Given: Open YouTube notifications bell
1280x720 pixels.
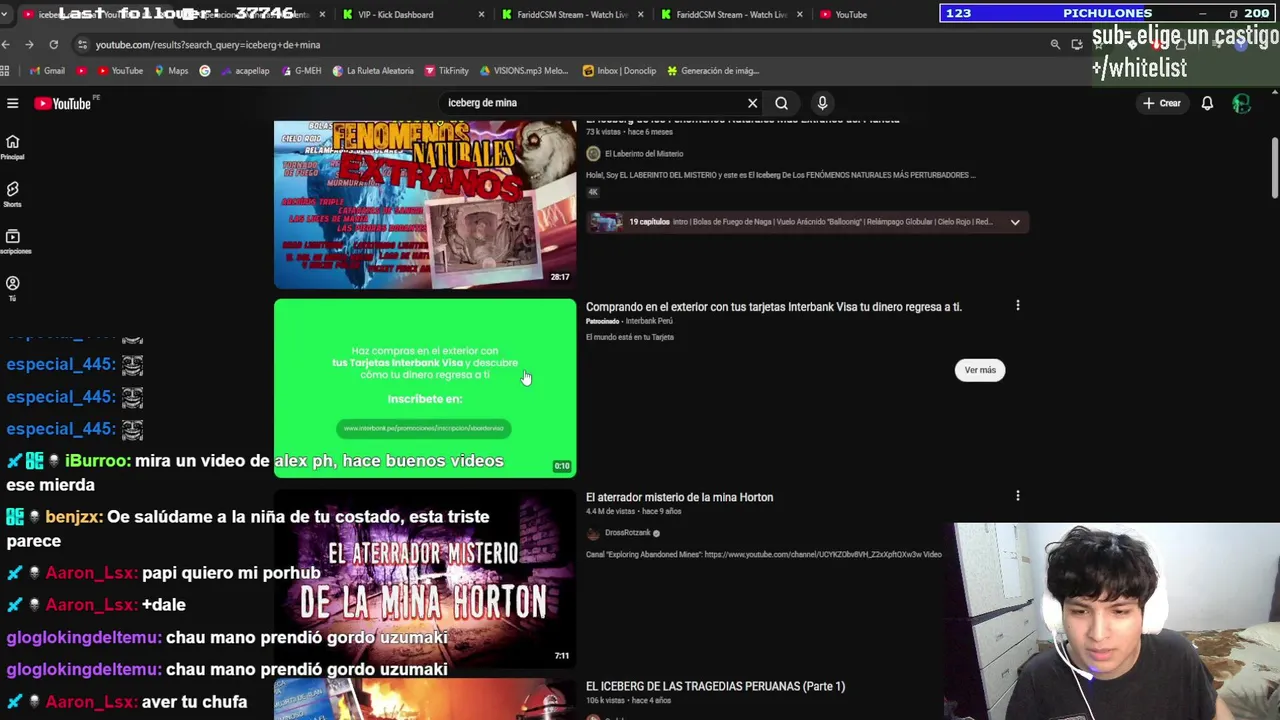Looking at the screenshot, I should pos(1207,103).
